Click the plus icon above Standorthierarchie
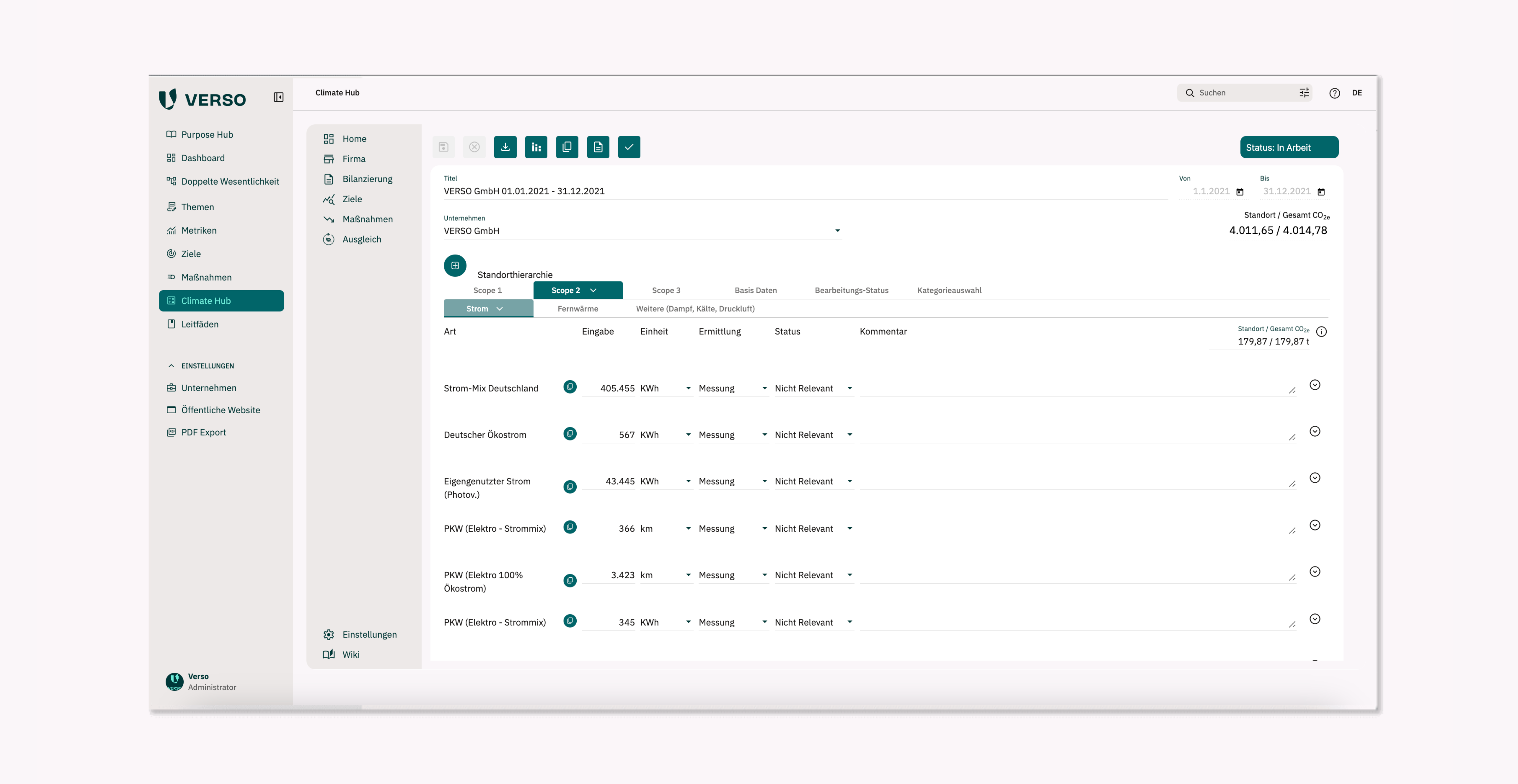Image resolution: width=1518 pixels, height=784 pixels. [x=455, y=265]
